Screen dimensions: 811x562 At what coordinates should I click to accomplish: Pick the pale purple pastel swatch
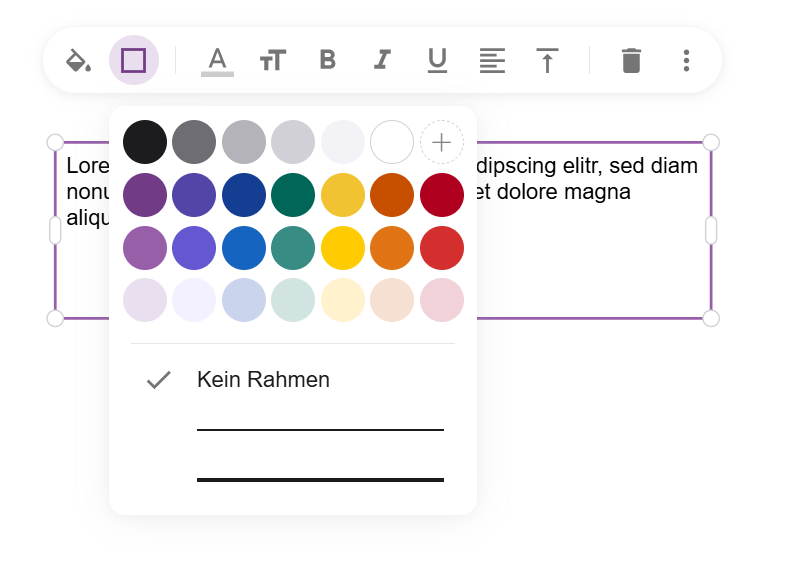point(145,300)
